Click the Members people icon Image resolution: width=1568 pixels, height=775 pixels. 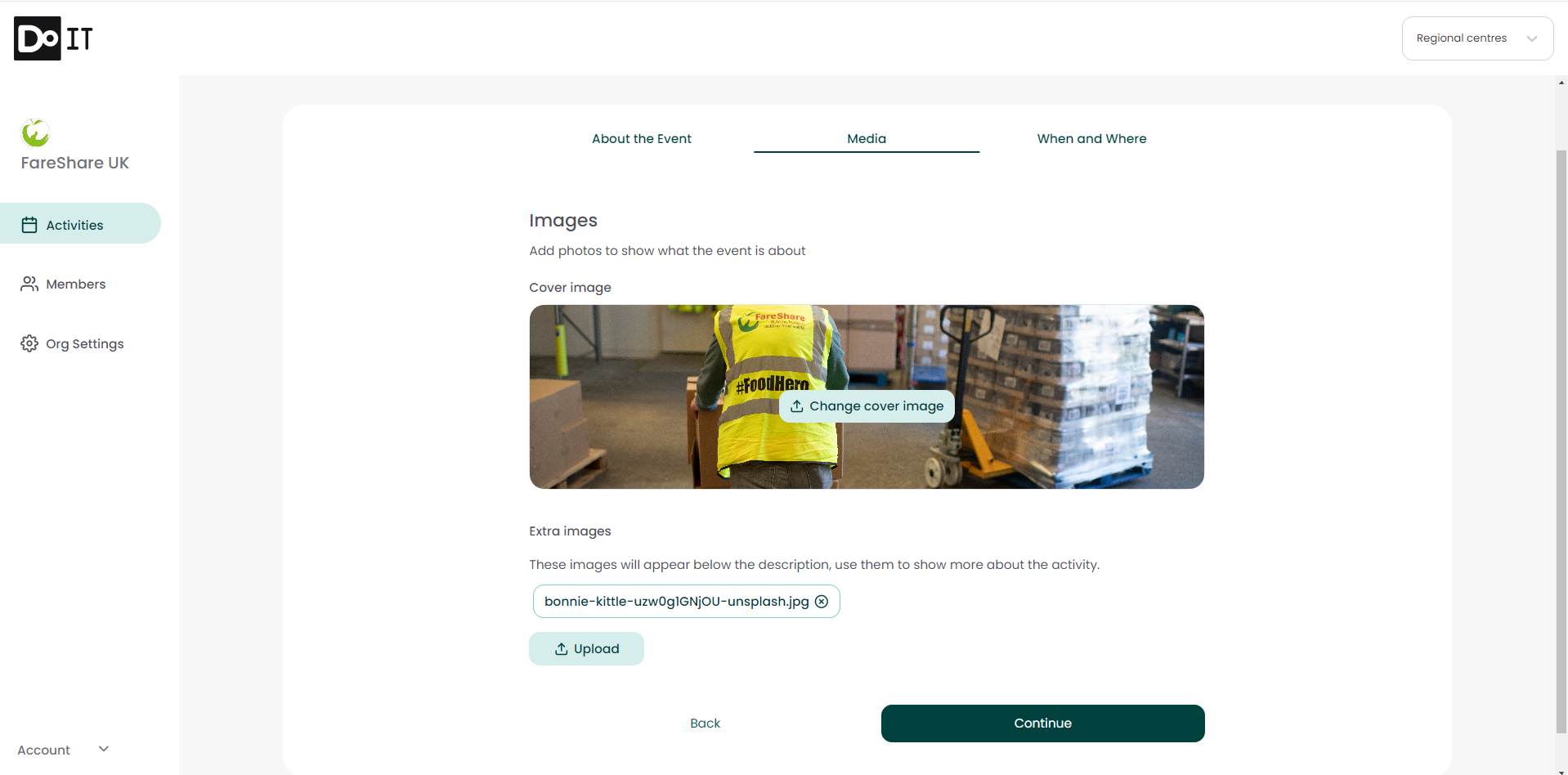pyautogui.click(x=29, y=284)
